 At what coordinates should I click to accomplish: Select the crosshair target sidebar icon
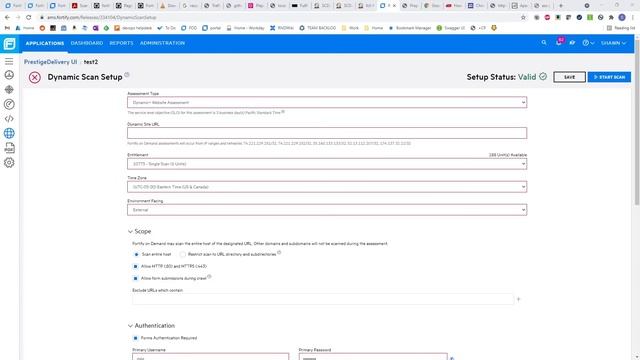pos(9,89)
